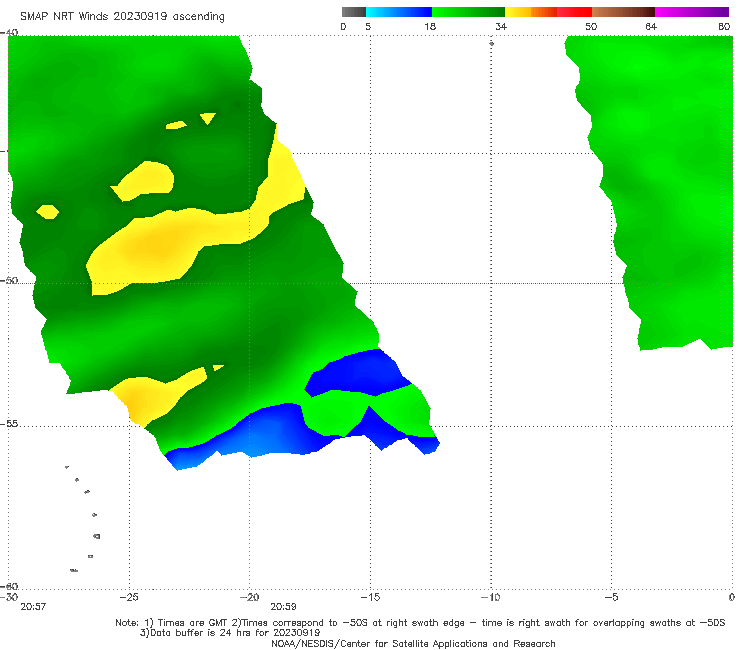Click the latitude label "-50" on left axis
The width and height of the screenshot is (740, 650).
[9, 280]
